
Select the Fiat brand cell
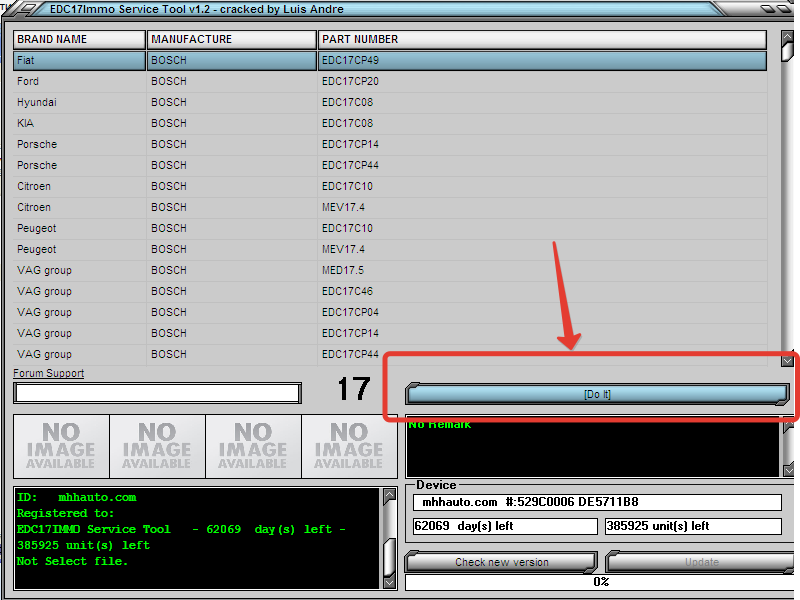pos(79,60)
